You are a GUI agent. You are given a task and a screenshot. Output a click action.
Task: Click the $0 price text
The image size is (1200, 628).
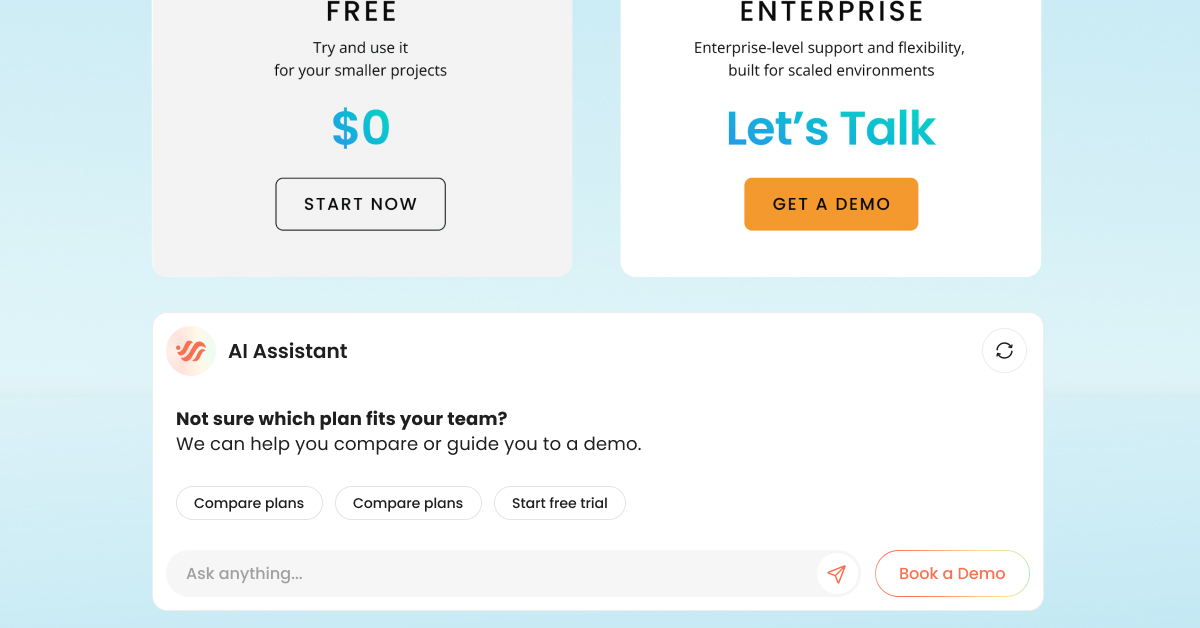click(x=361, y=128)
